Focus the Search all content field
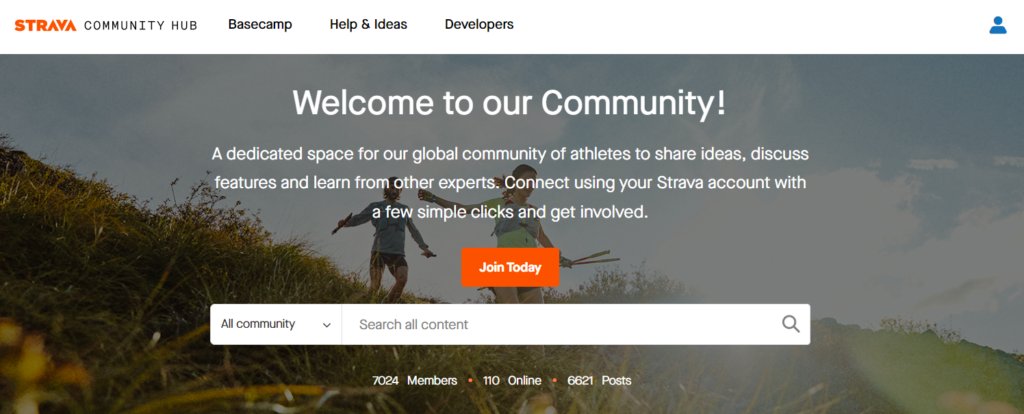The height and width of the screenshot is (414, 1024). pyautogui.click(x=562, y=325)
